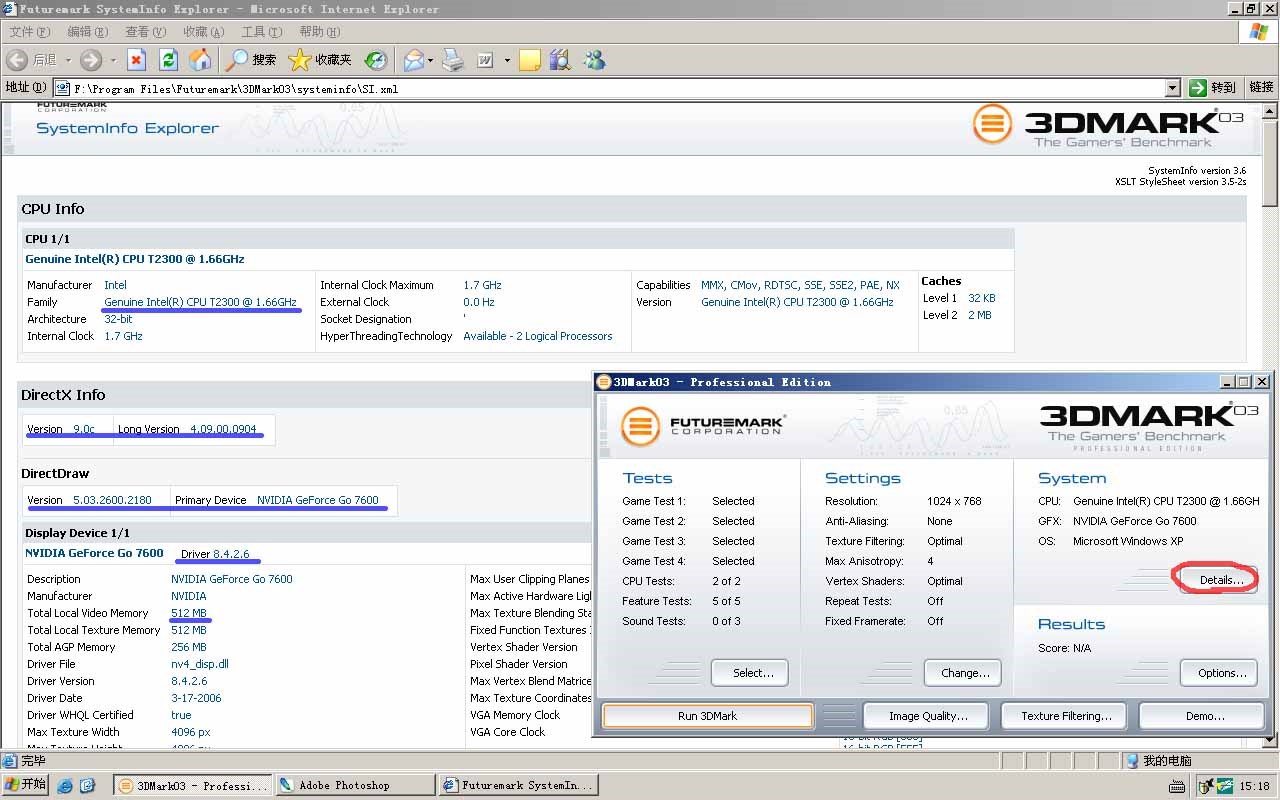Click the Internet Explorer quick launch icon
Viewport: 1280px width, 800px height.
[x=66, y=786]
